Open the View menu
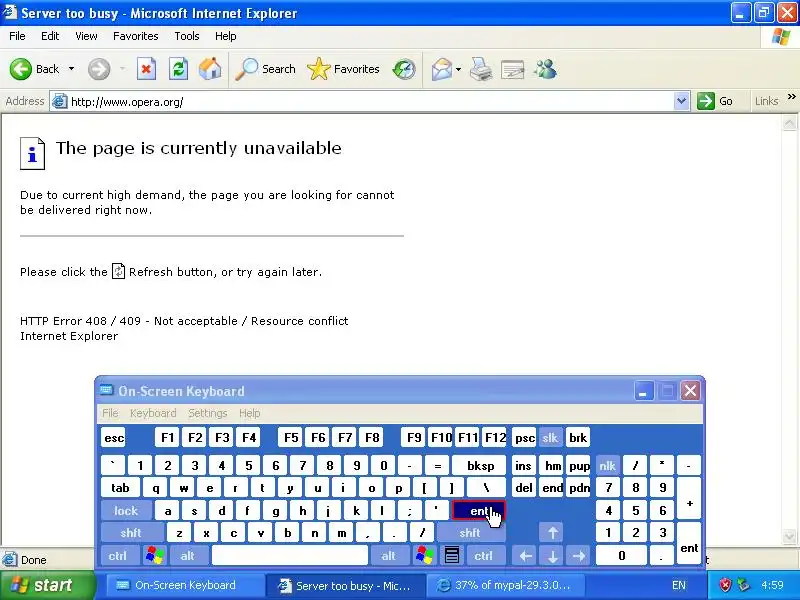The image size is (800, 600). click(86, 36)
